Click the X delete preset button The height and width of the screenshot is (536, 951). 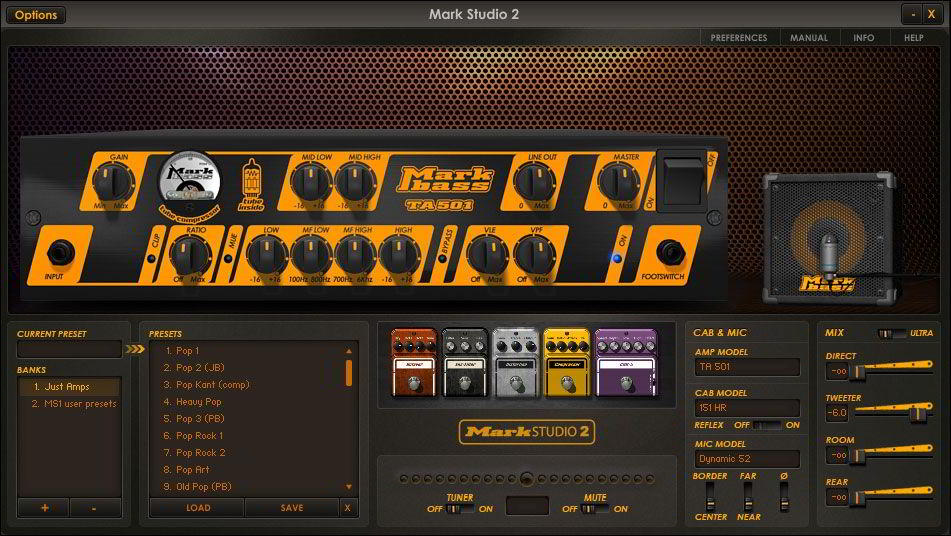click(348, 508)
